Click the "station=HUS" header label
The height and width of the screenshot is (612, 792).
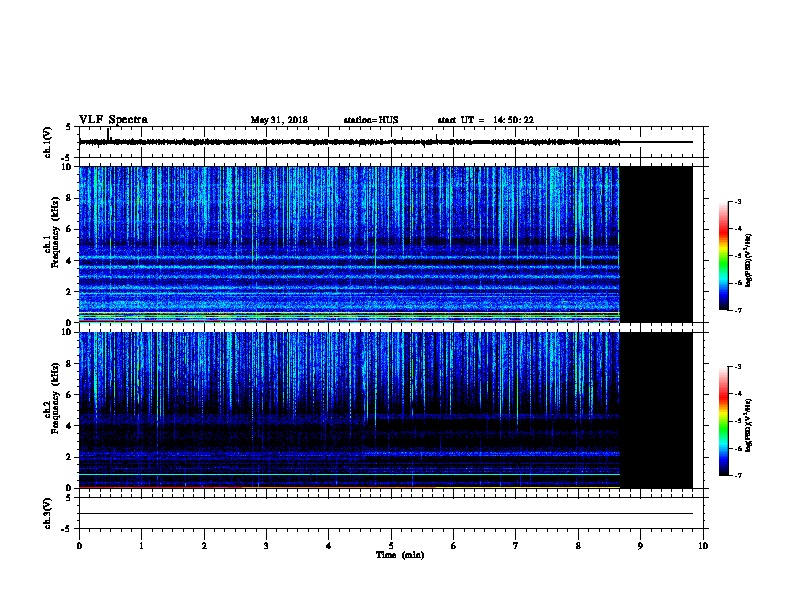coord(371,120)
